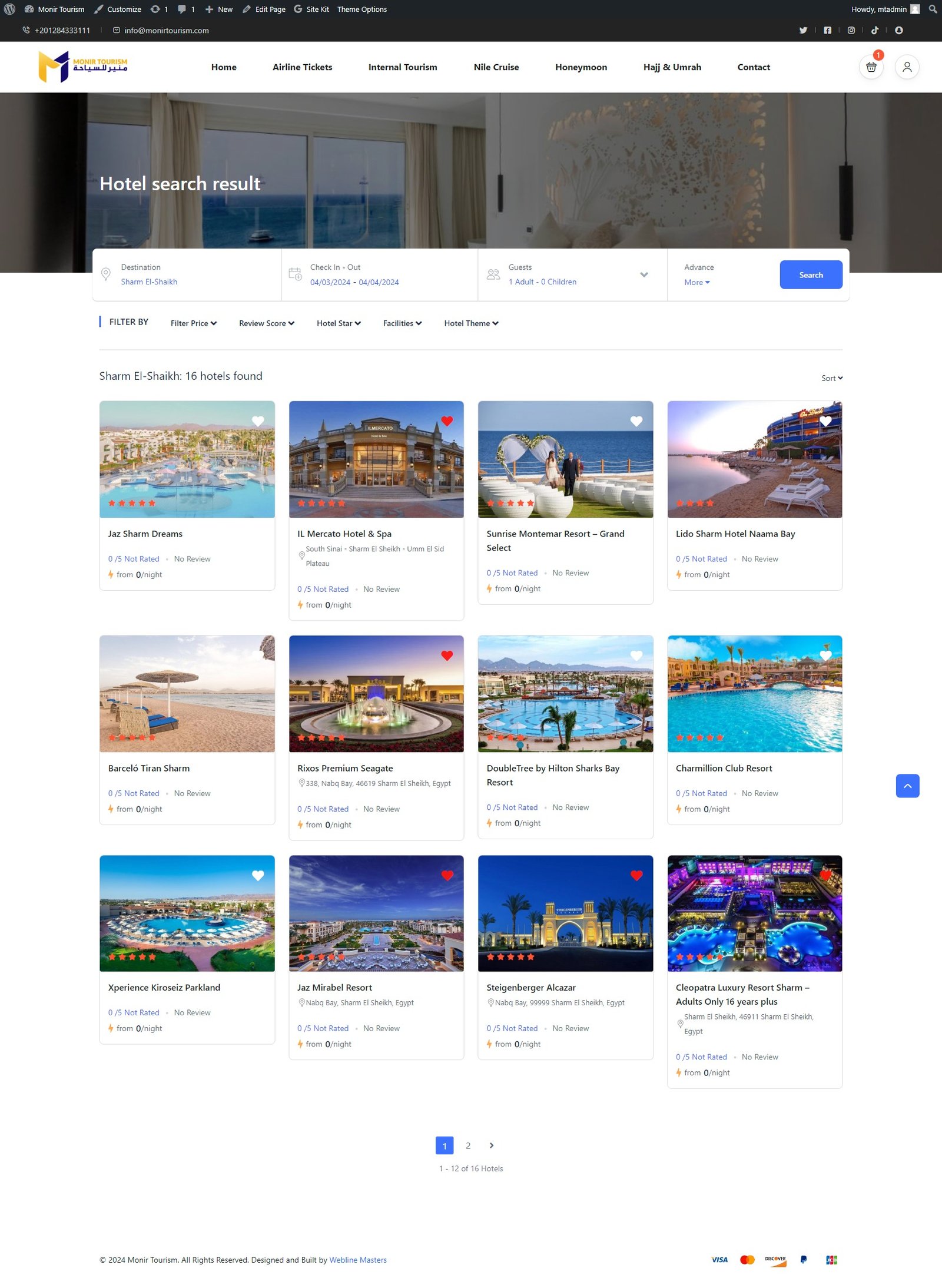Toggle wishlist heart on Jaz Sharm Dreams
The image size is (942, 1288).
(x=258, y=421)
